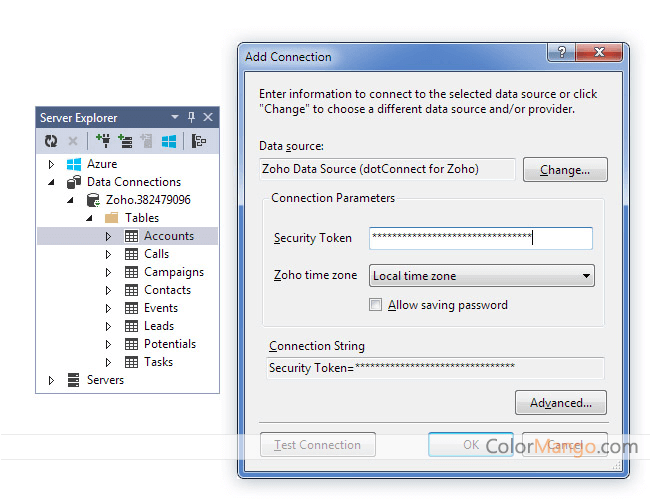The width and height of the screenshot is (650, 500).
Task: Click the Calls table grid icon
Action: (131, 254)
